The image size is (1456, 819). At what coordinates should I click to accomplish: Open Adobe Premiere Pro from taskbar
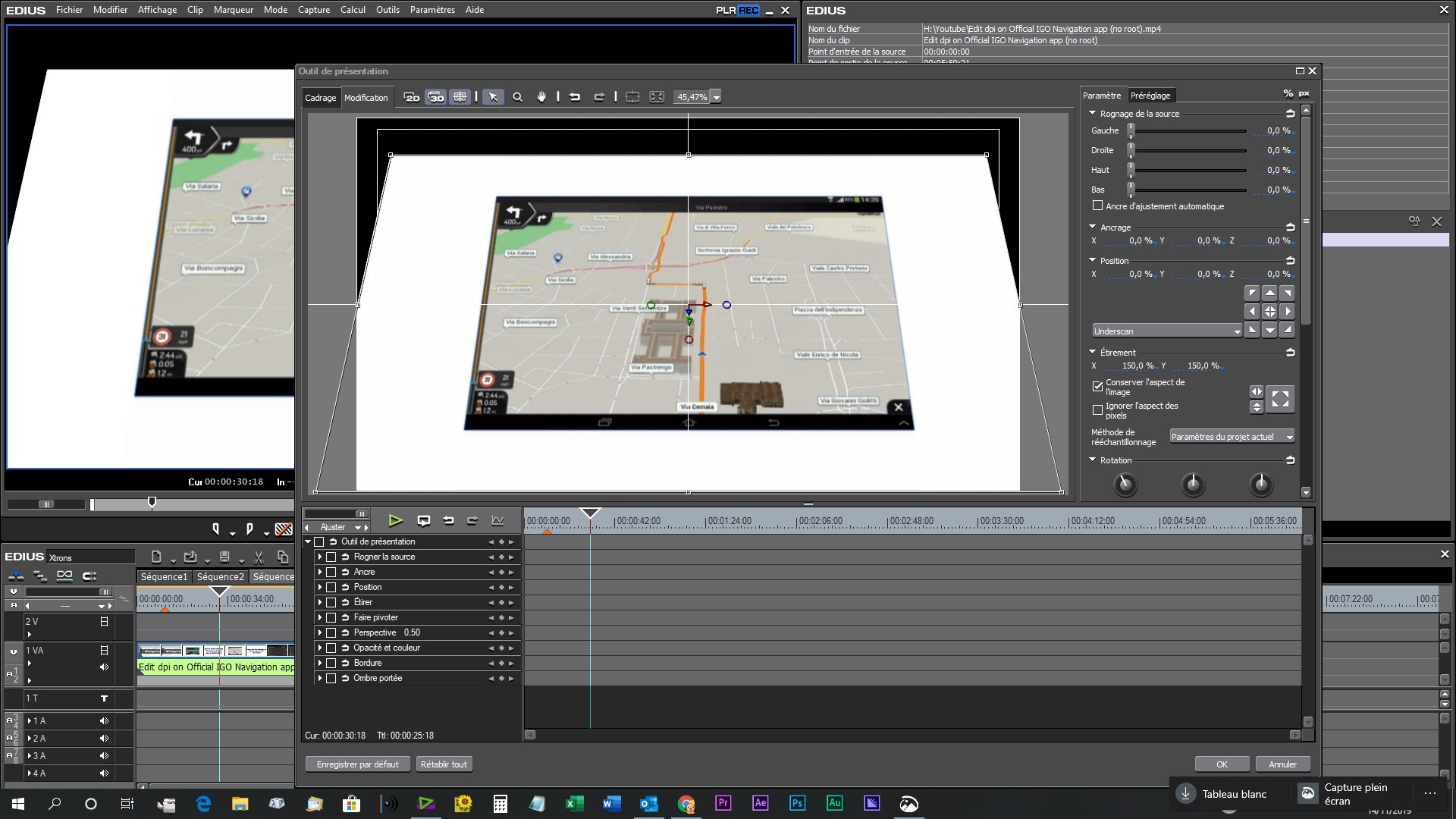click(723, 803)
